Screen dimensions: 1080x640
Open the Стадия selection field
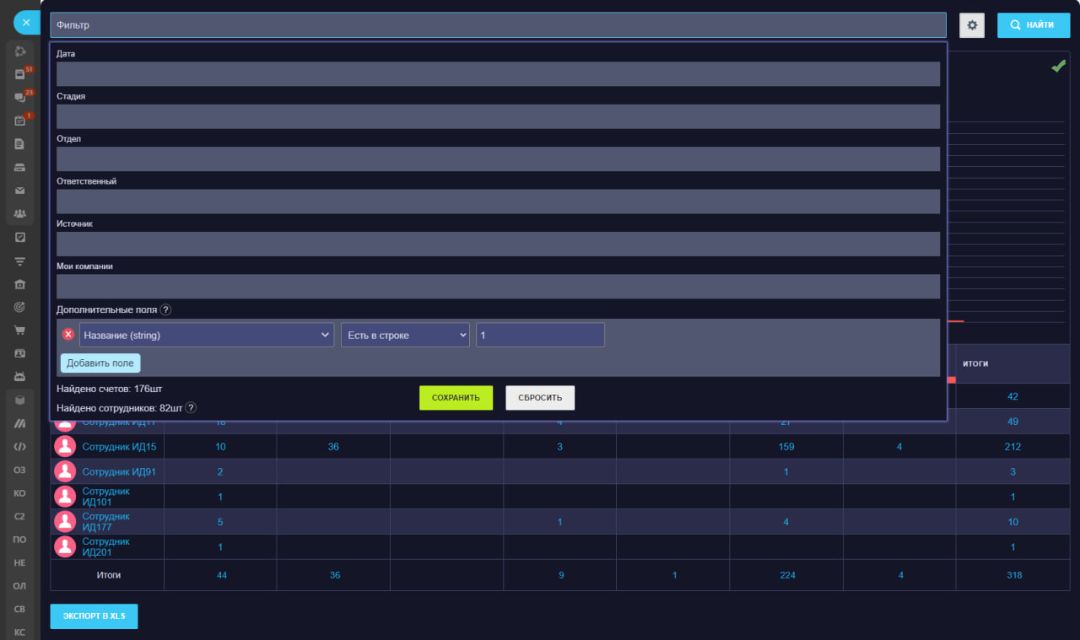click(498, 117)
